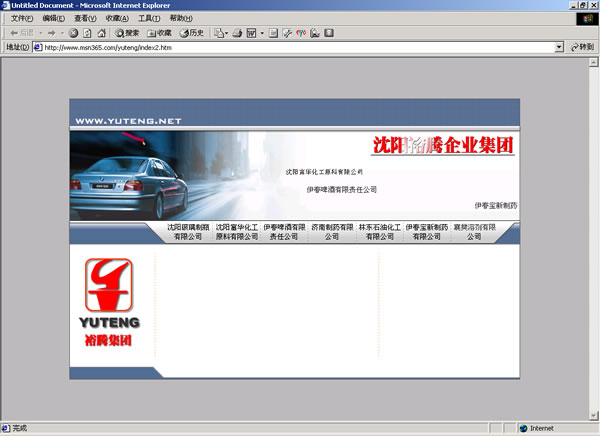The height and width of the screenshot is (436, 600).
Task: Click the vertical scrollbar up arrow
Action: click(593, 62)
